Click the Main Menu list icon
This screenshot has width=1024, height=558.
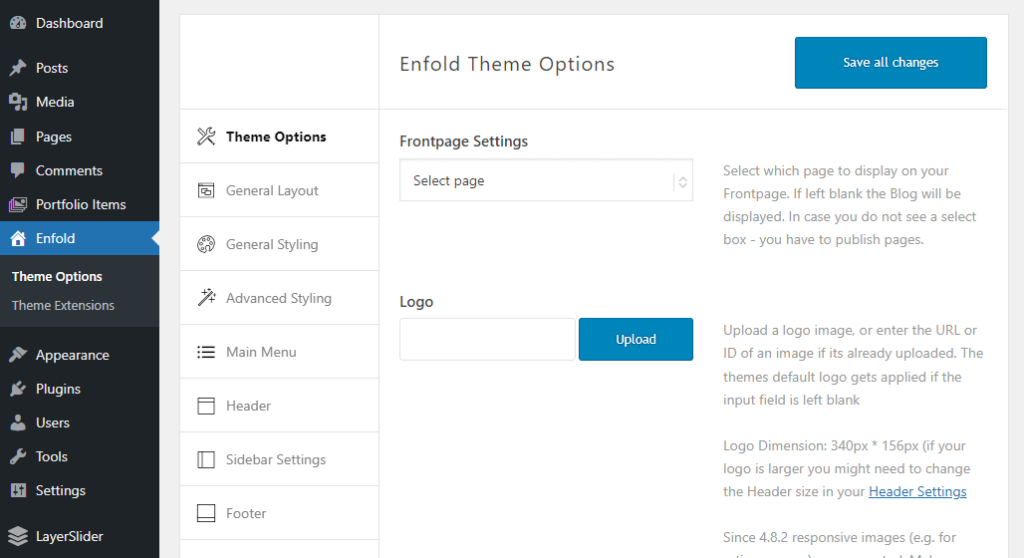206,352
